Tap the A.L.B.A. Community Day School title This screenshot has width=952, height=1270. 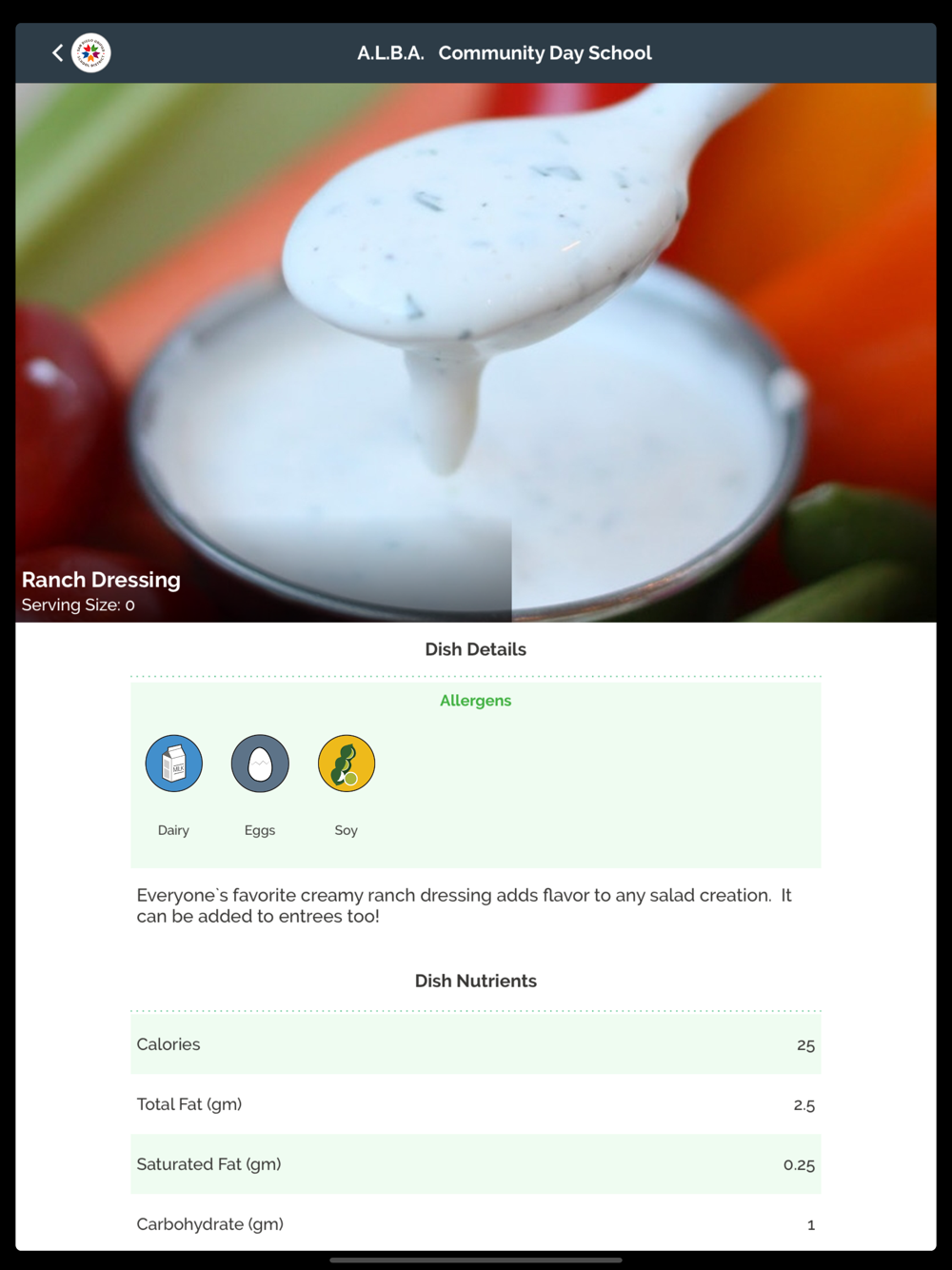click(x=505, y=53)
